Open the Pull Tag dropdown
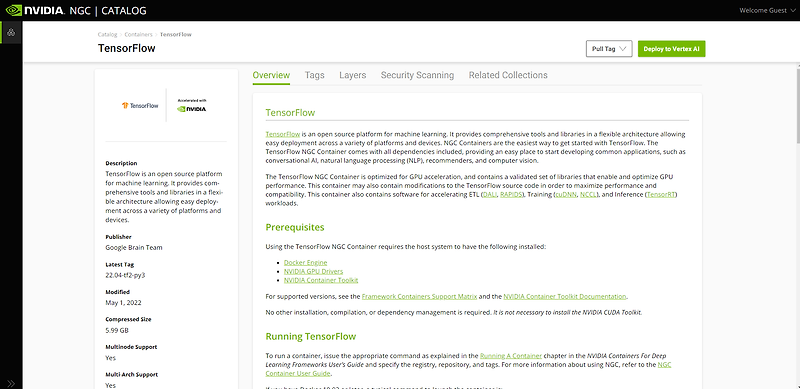This screenshot has width=800, height=389. 609,49
